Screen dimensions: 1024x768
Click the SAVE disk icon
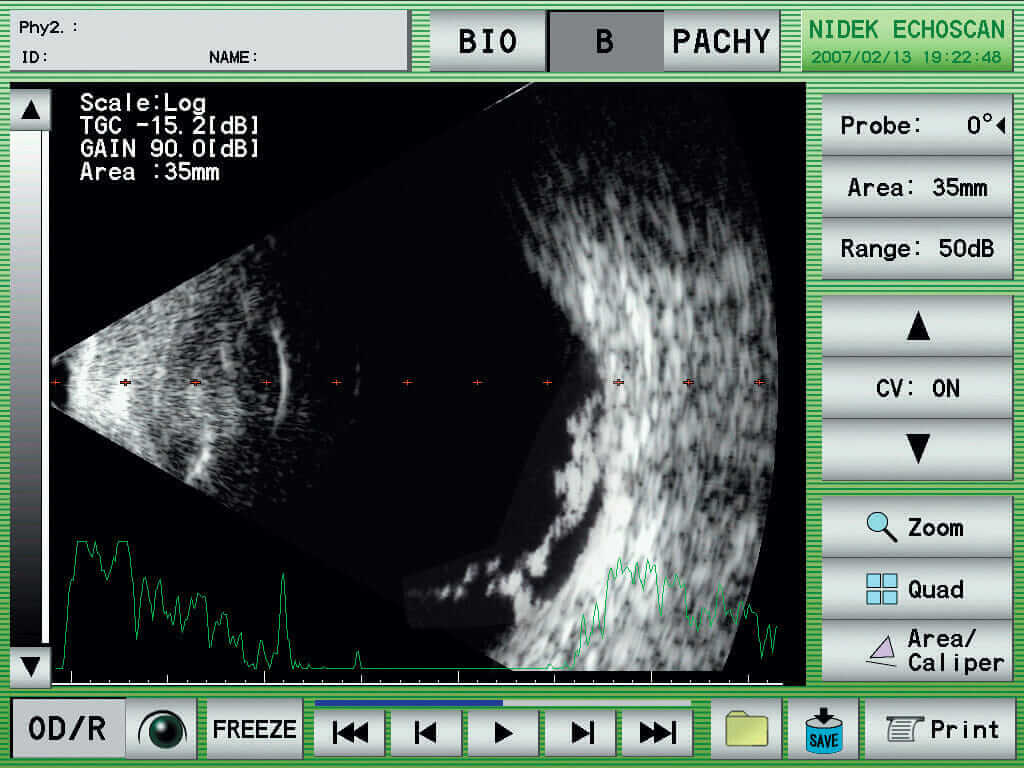click(822, 730)
